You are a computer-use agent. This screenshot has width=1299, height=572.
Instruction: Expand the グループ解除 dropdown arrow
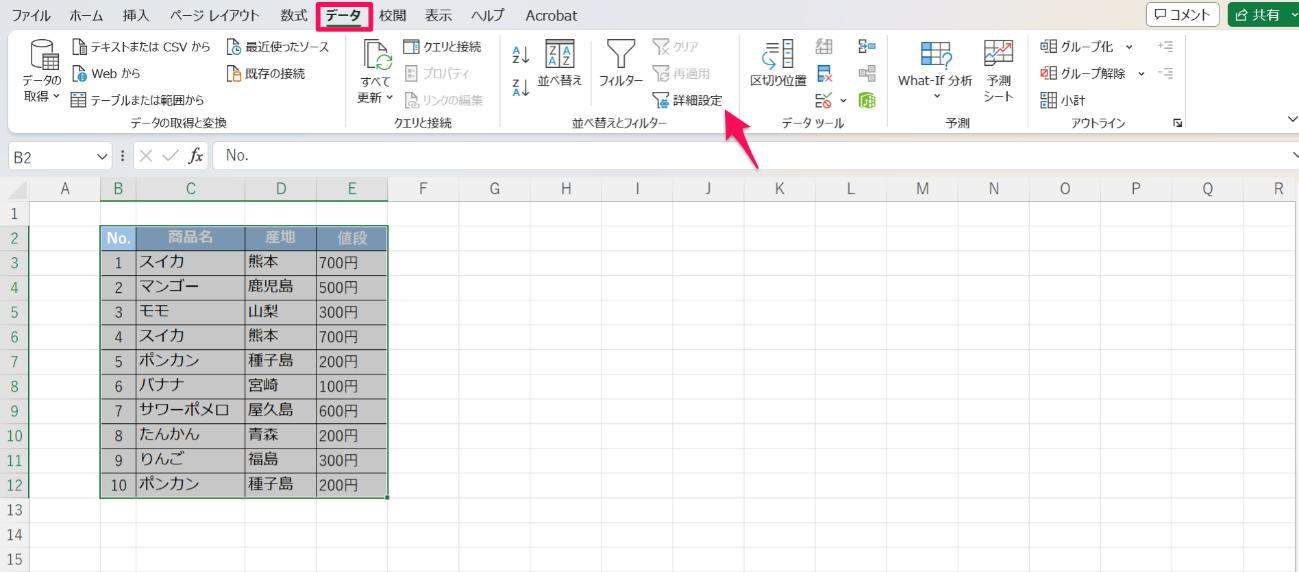tap(1141, 73)
